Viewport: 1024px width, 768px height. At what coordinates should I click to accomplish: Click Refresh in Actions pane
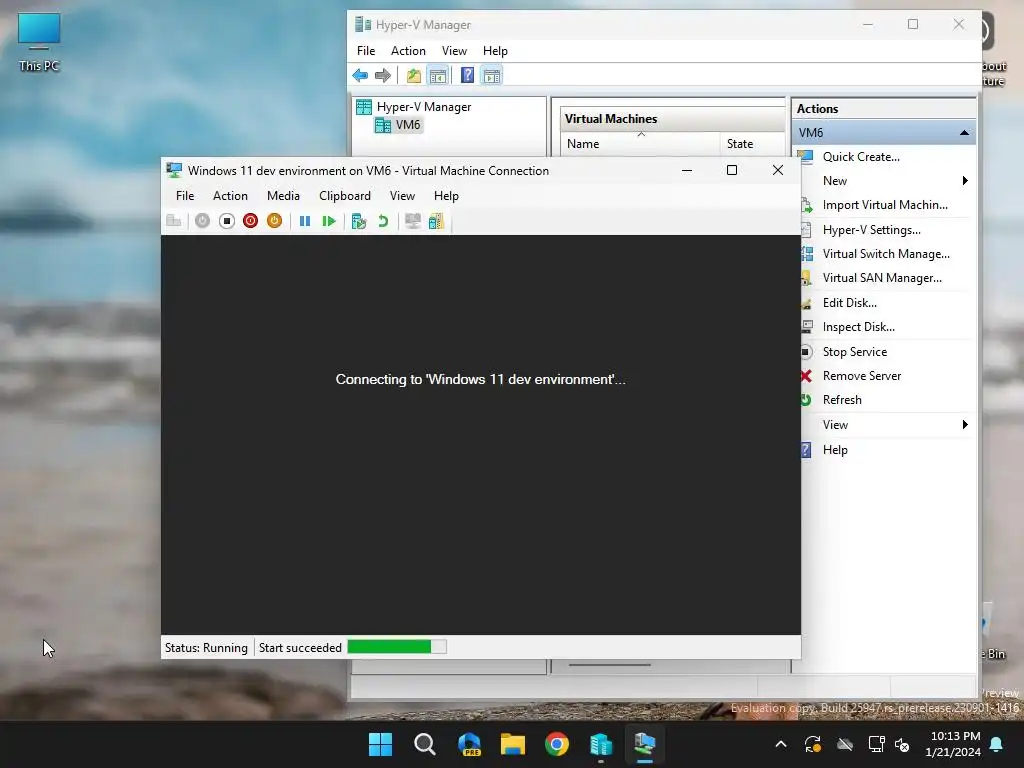click(x=842, y=400)
